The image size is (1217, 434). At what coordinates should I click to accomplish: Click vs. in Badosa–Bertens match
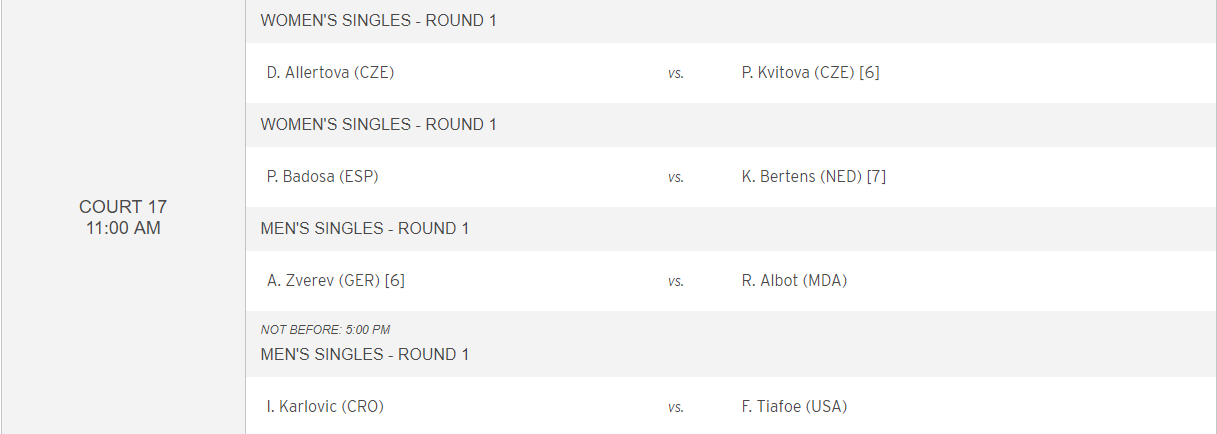coord(676,177)
